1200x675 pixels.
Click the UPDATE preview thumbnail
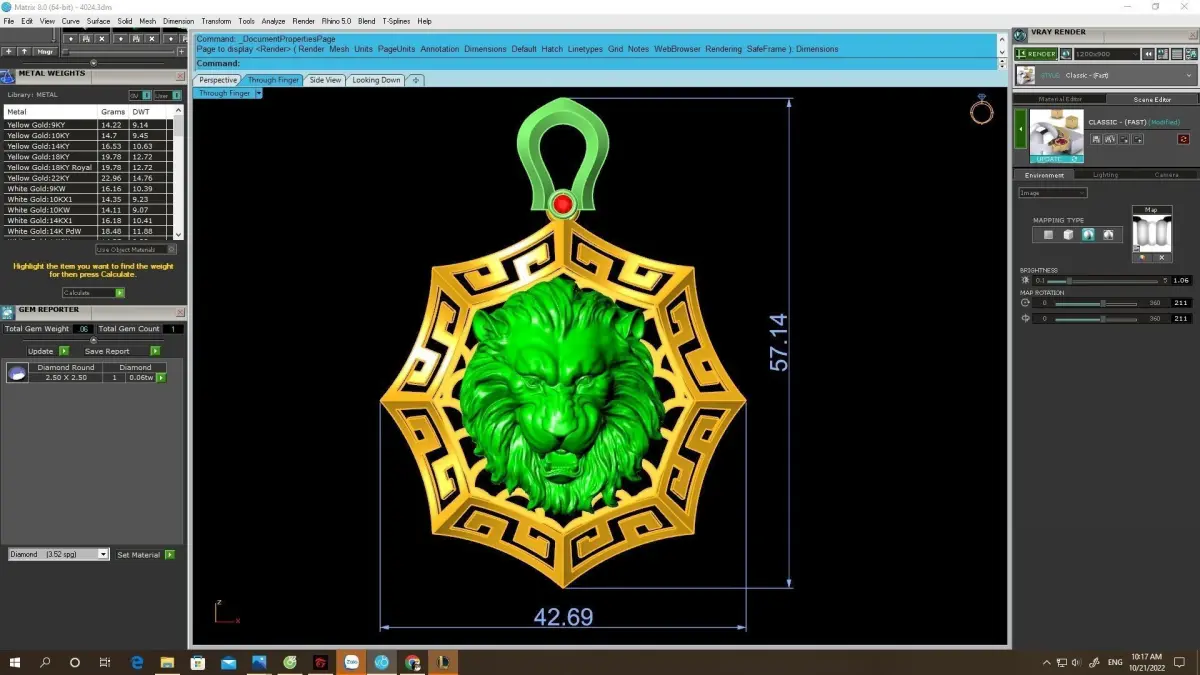coord(1056,136)
